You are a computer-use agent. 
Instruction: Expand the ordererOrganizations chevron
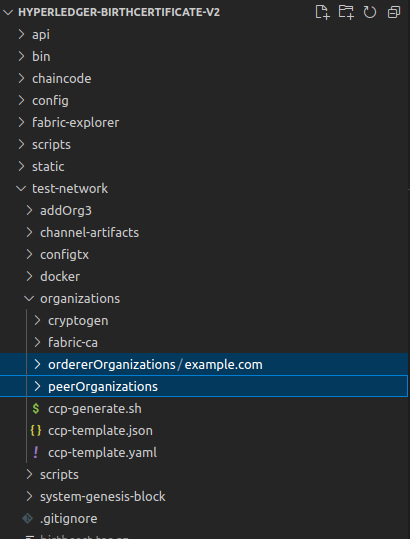point(37,364)
